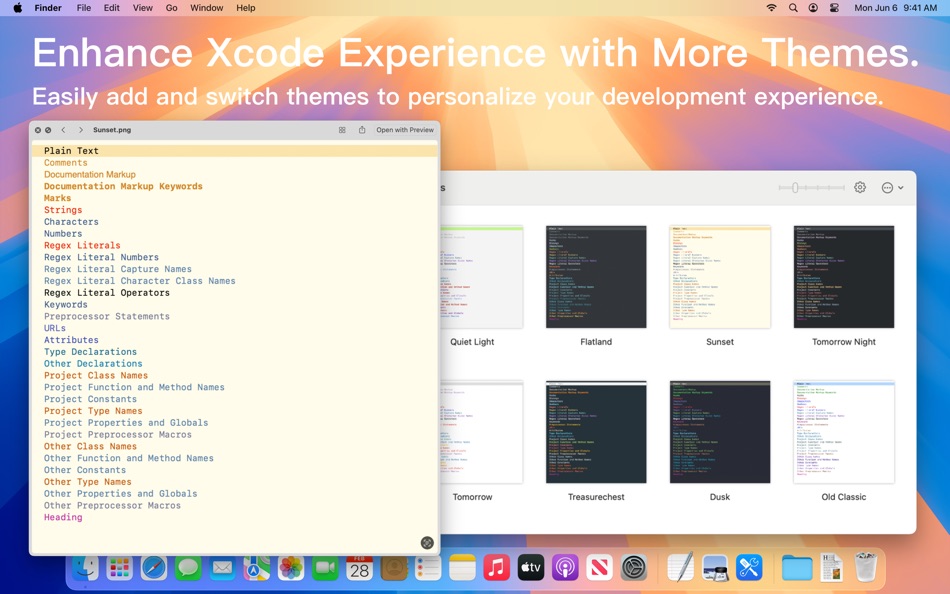Select the Sunset theme thumbnail
Viewport: 950px width, 594px height.
click(720, 277)
